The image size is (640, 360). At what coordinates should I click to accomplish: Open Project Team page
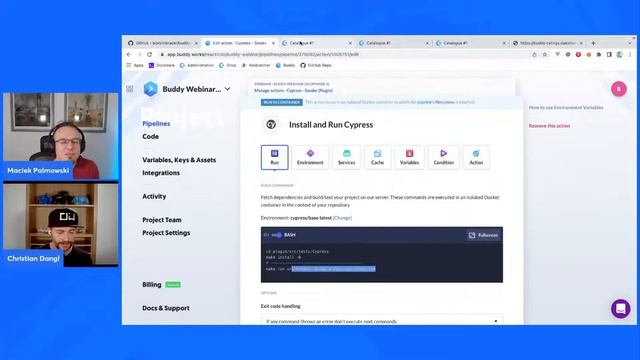click(x=162, y=220)
